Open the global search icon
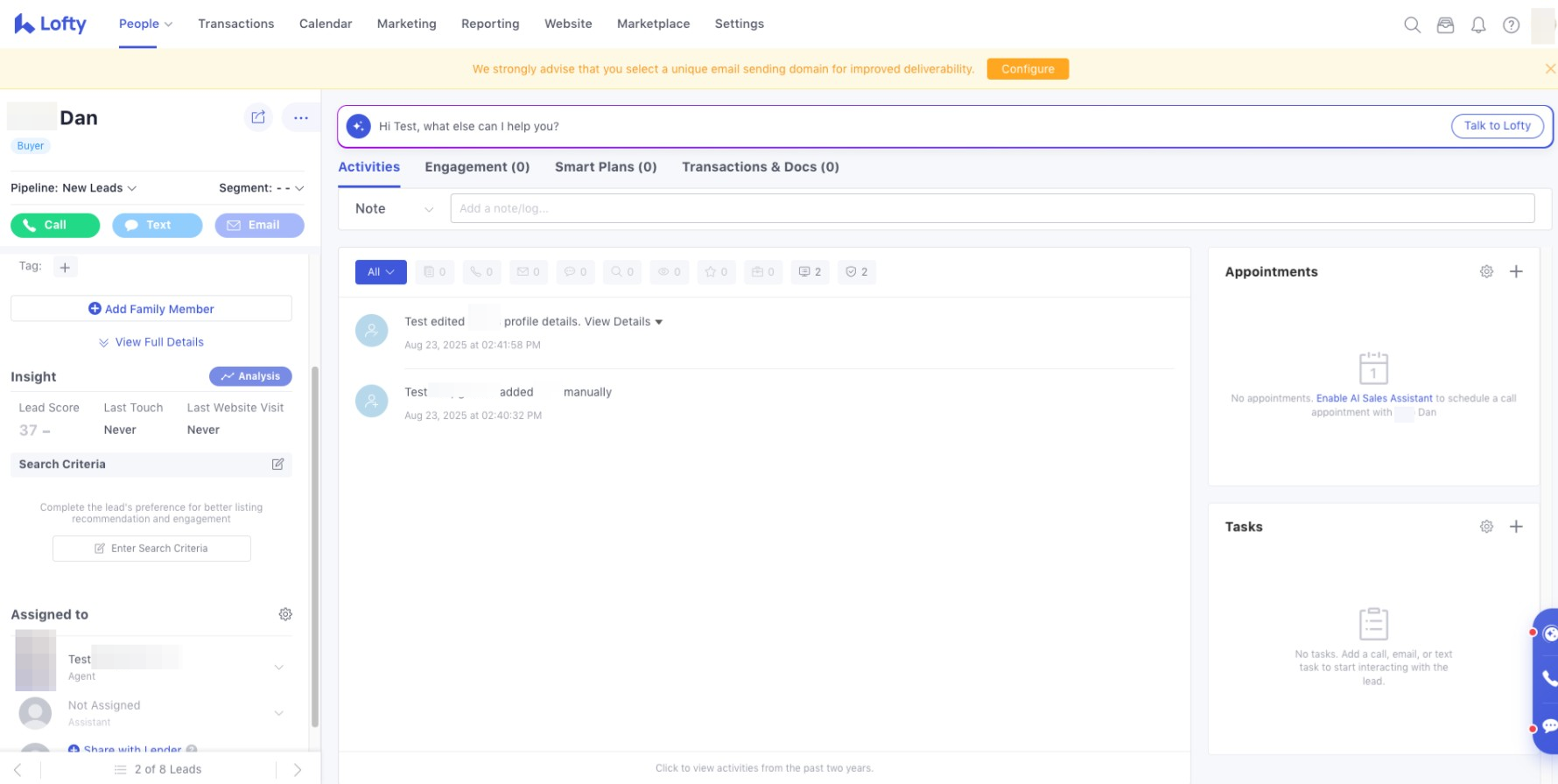 (x=1412, y=24)
